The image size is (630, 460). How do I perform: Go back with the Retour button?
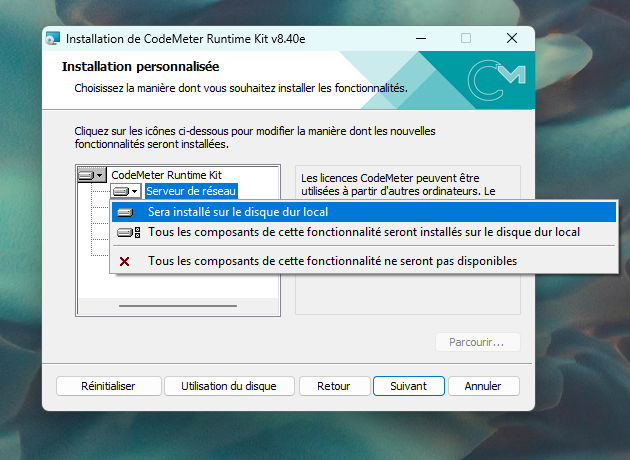point(334,386)
